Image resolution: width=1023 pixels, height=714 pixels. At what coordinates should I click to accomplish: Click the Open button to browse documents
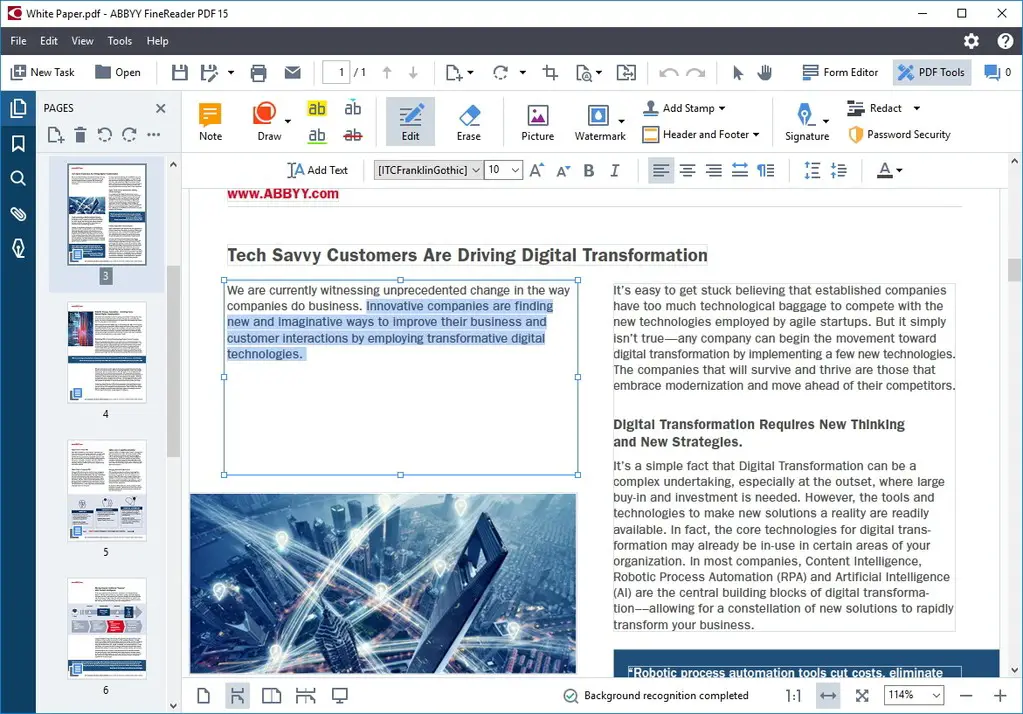click(119, 72)
